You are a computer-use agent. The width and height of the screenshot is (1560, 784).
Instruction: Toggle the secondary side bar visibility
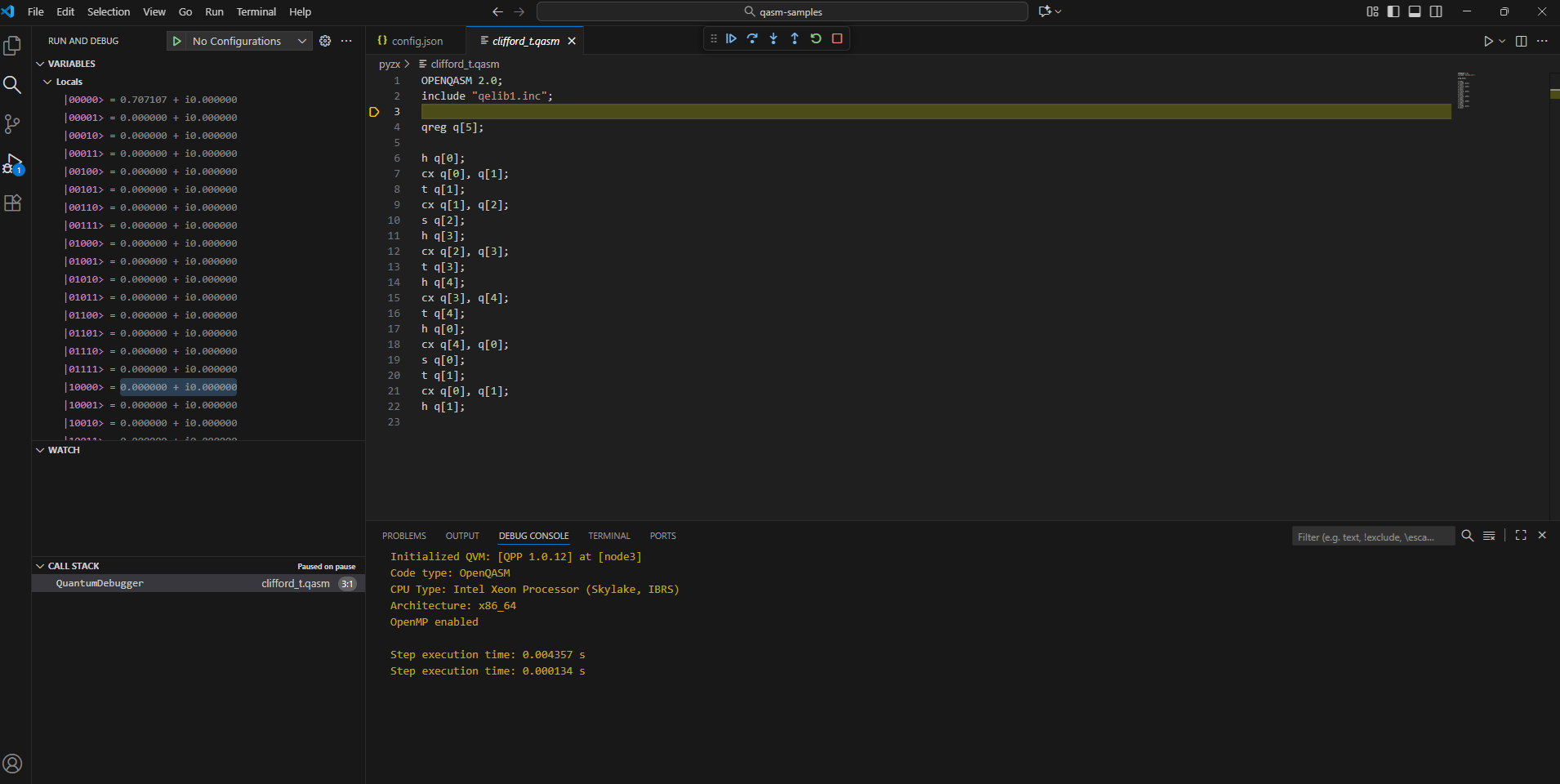(1436, 11)
